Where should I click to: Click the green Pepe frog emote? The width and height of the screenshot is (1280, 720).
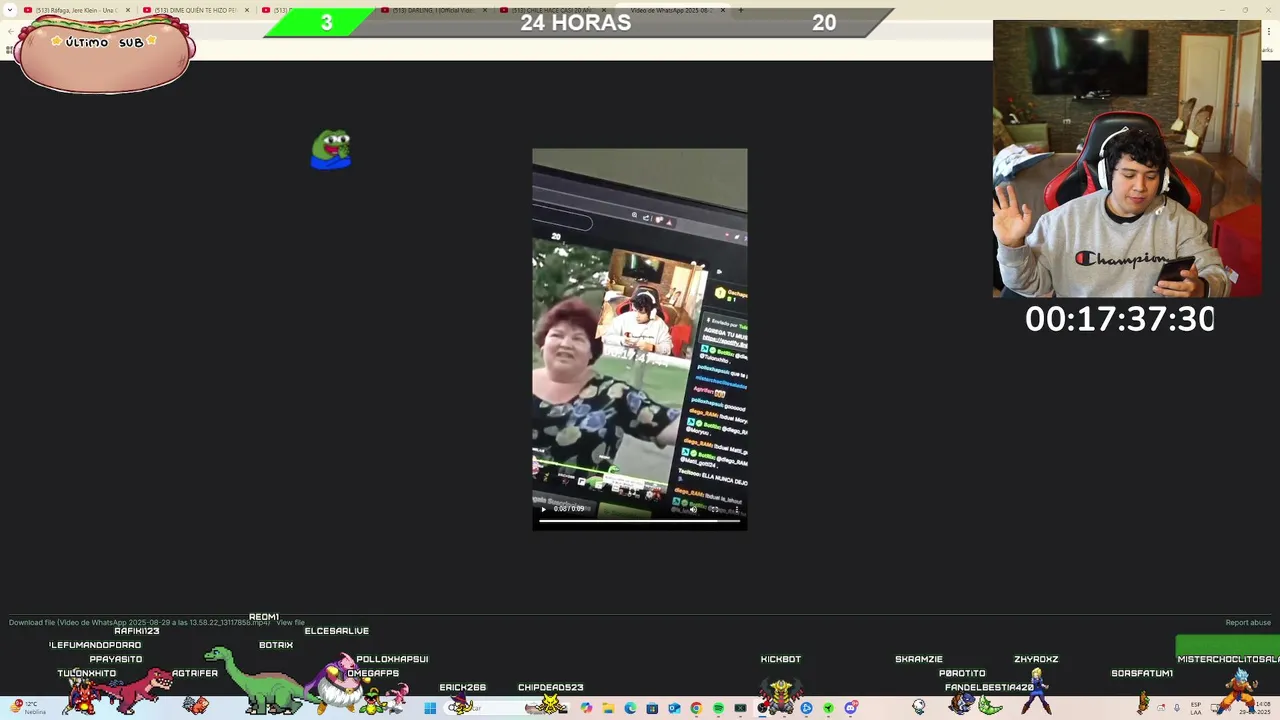coord(331,150)
